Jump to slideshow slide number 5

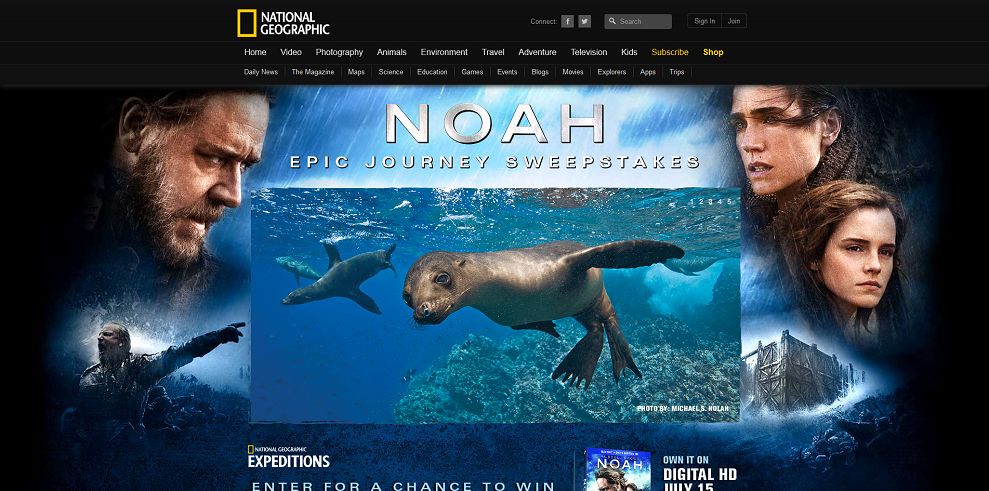click(730, 201)
